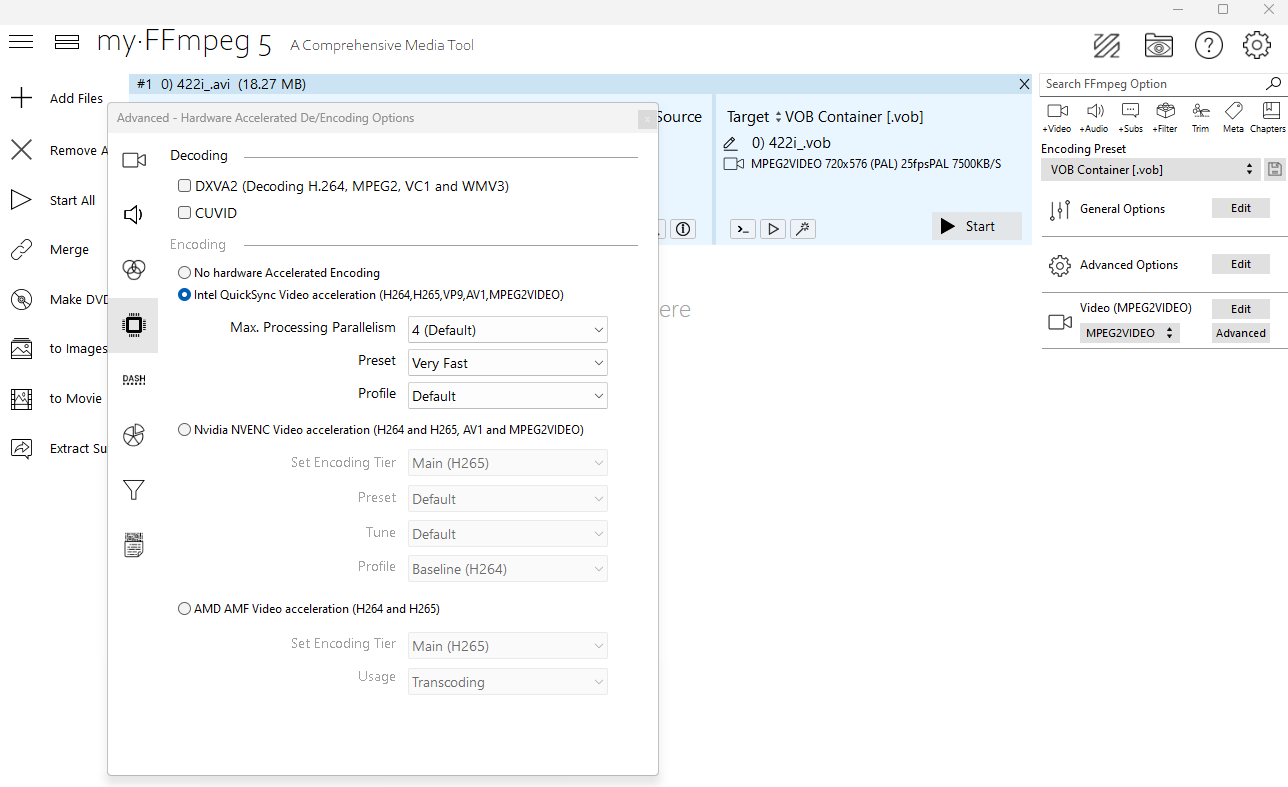The height and width of the screenshot is (787, 1288).
Task: Save the encoding preset floppy icon
Action: 1274,169
